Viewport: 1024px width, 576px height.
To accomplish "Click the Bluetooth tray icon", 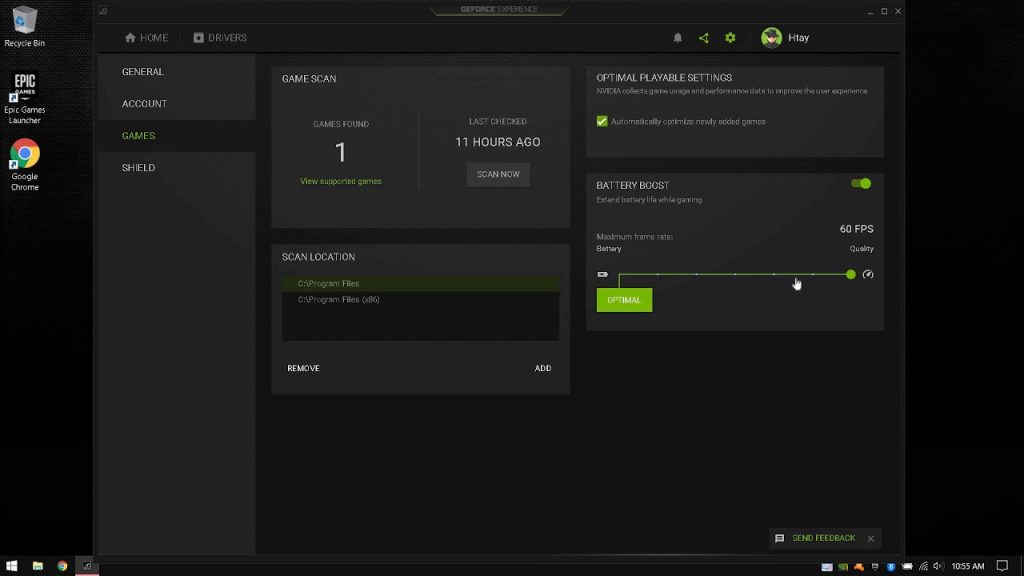I will pyautogui.click(x=891, y=567).
